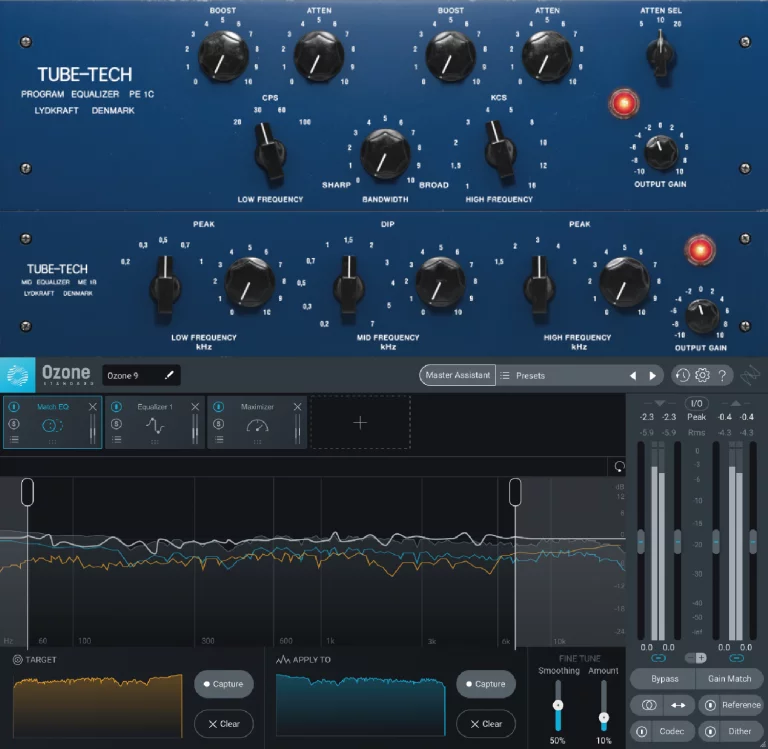The height and width of the screenshot is (749, 768).
Task: Click Capture in the APPLY TO section
Action: (x=485, y=684)
